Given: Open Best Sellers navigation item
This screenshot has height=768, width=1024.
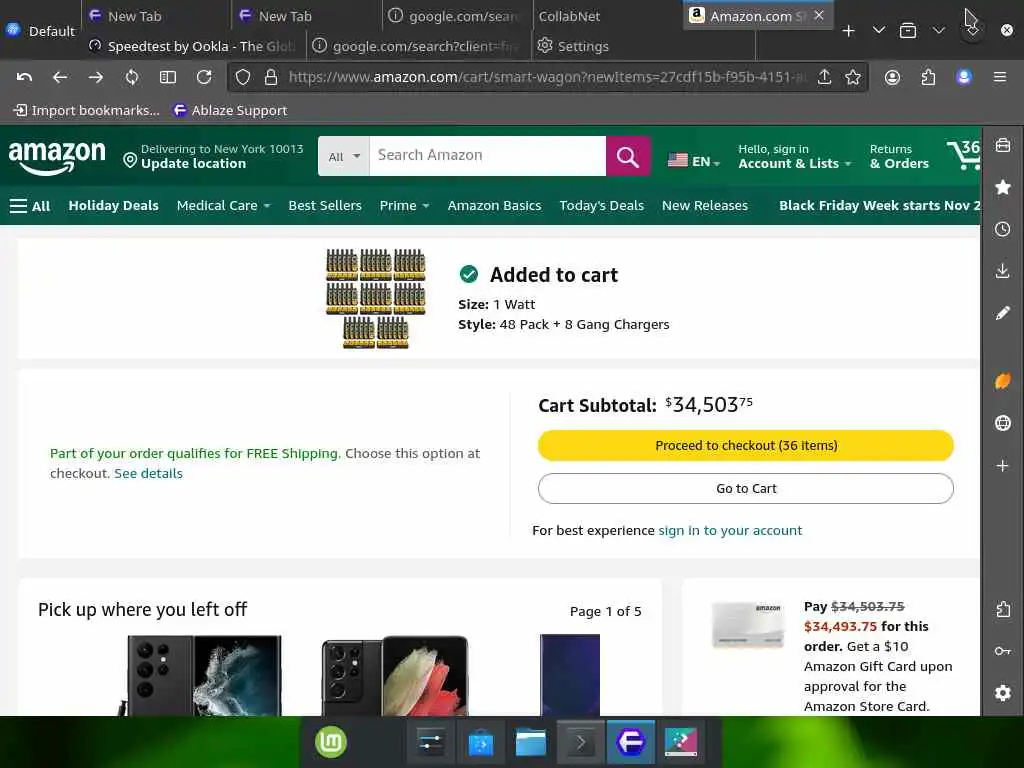Looking at the screenshot, I should click(x=325, y=206).
